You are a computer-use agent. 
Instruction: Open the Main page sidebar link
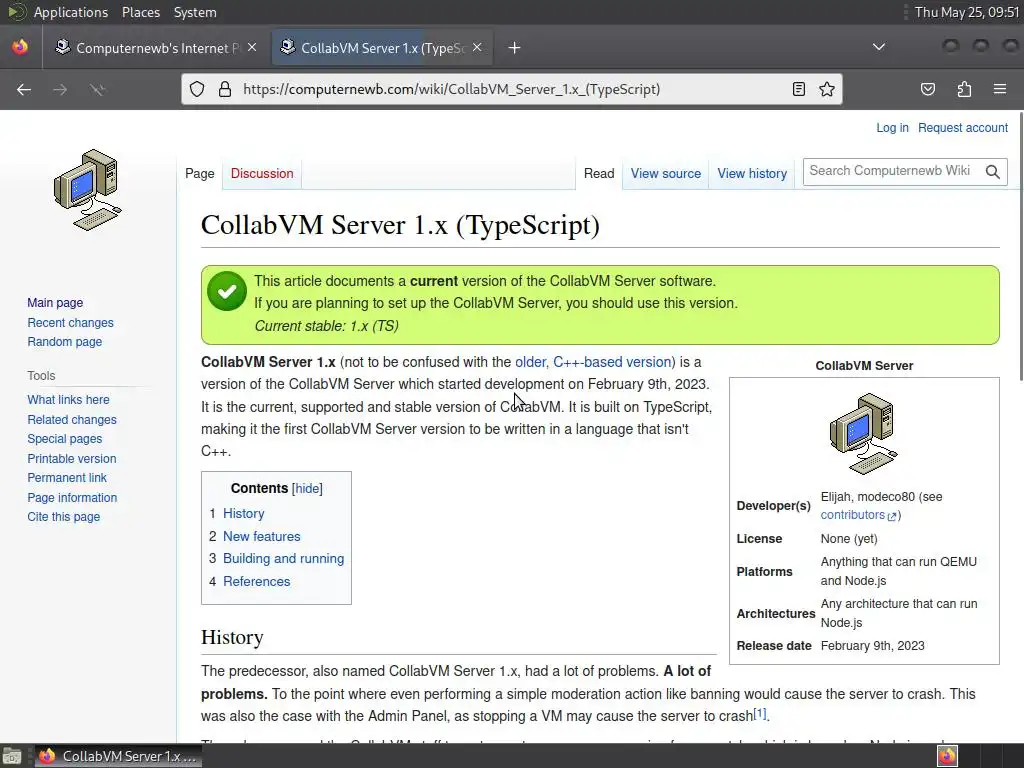click(55, 303)
